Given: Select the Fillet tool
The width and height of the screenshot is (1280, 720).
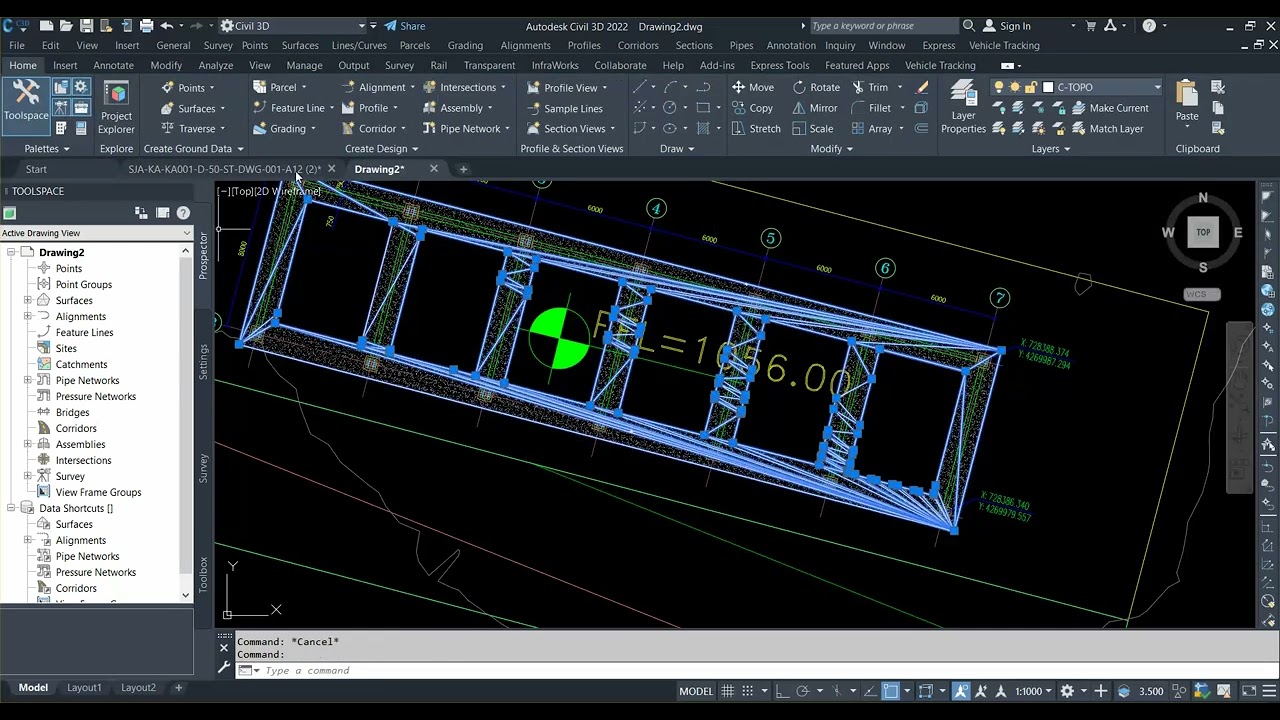Looking at the screenshot, I should [x=871, y=108].
